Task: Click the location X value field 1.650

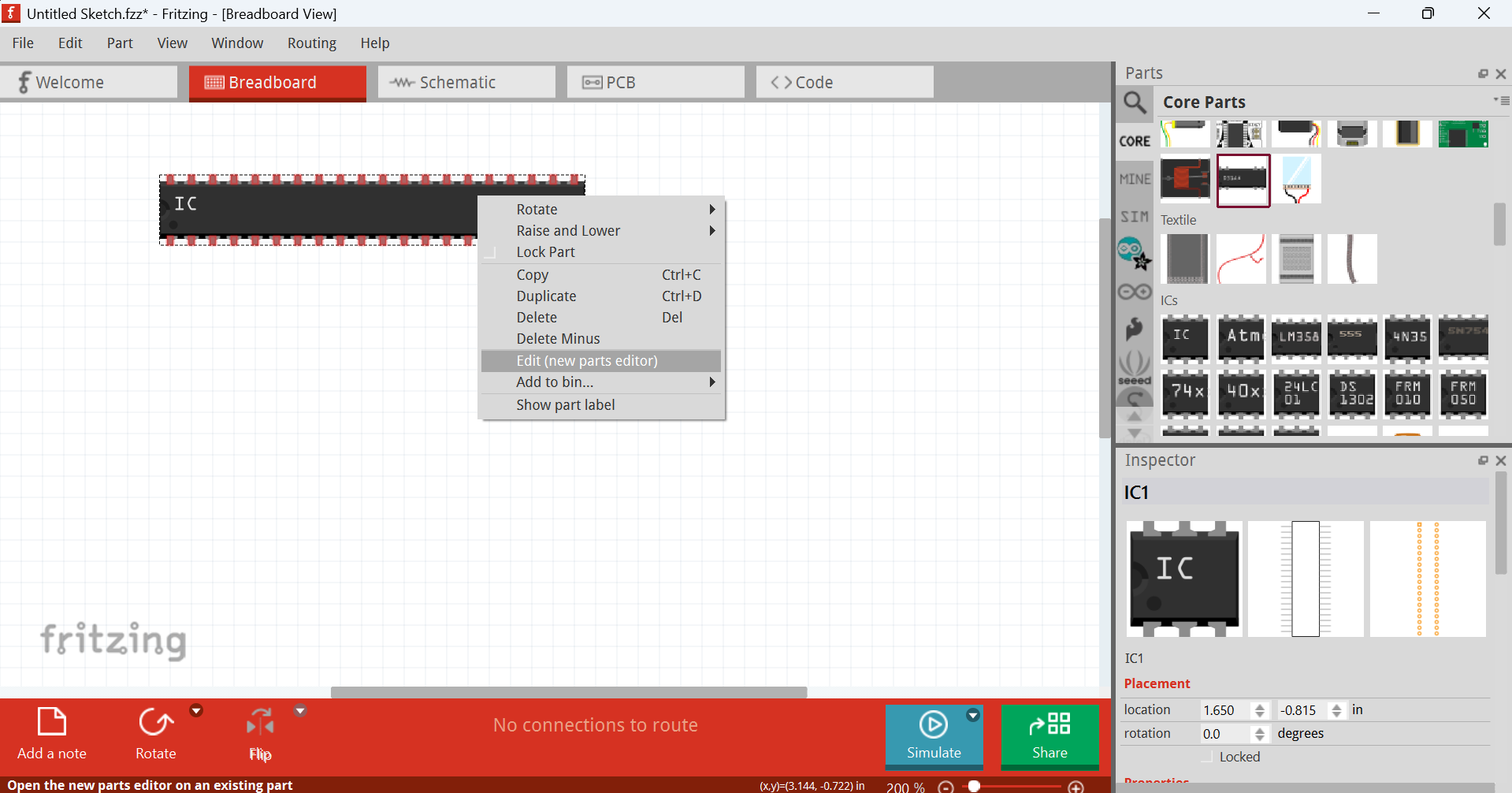Action: point(1225,710)
